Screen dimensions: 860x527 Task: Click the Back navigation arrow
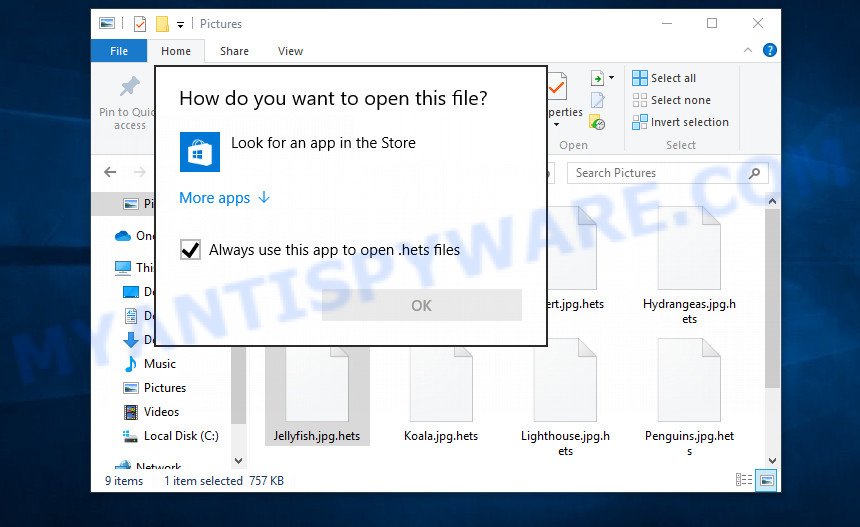pos(111,172)
